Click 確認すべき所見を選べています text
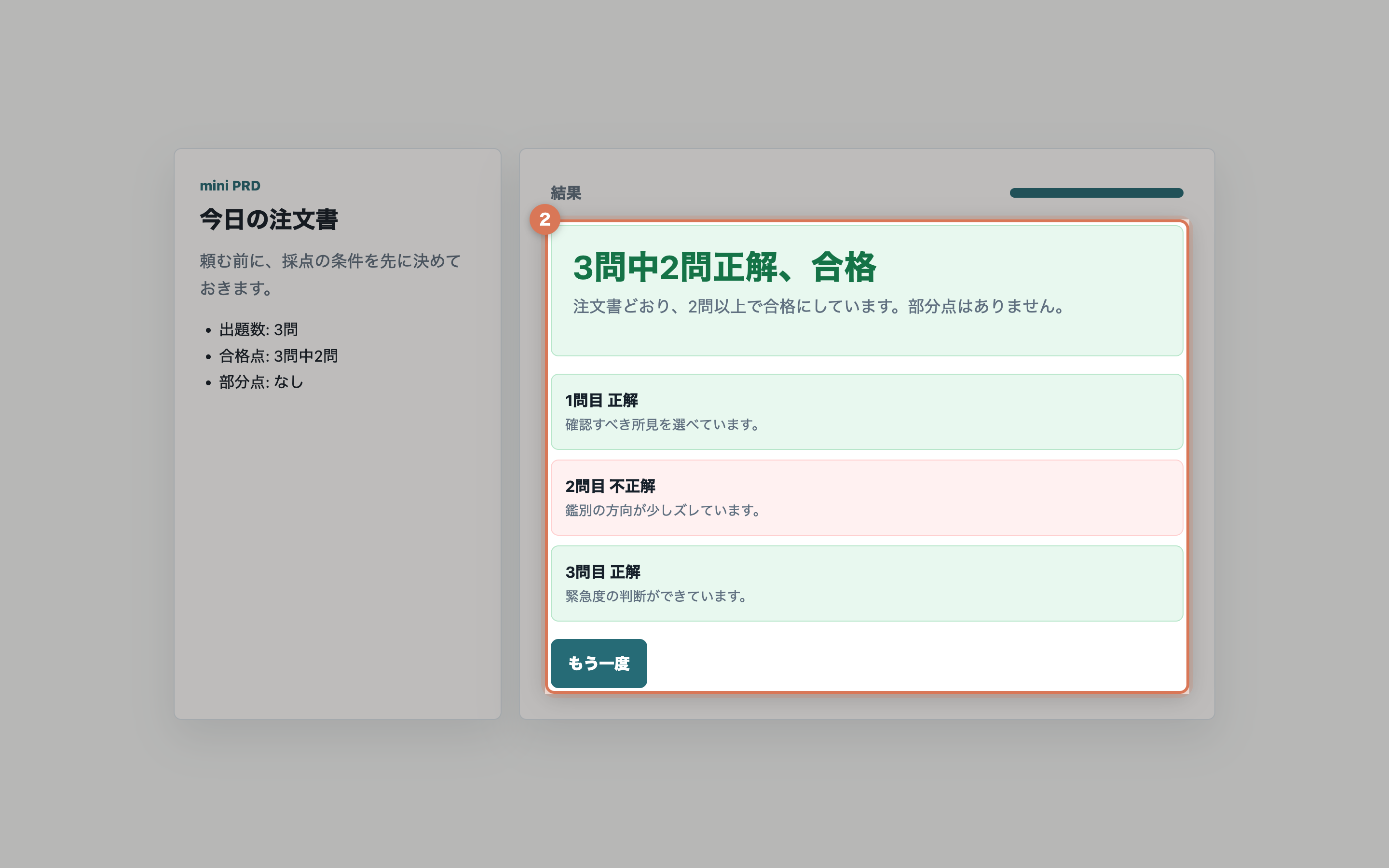Viewport: 1389px width, 868px height. click(x=663, y=424)
